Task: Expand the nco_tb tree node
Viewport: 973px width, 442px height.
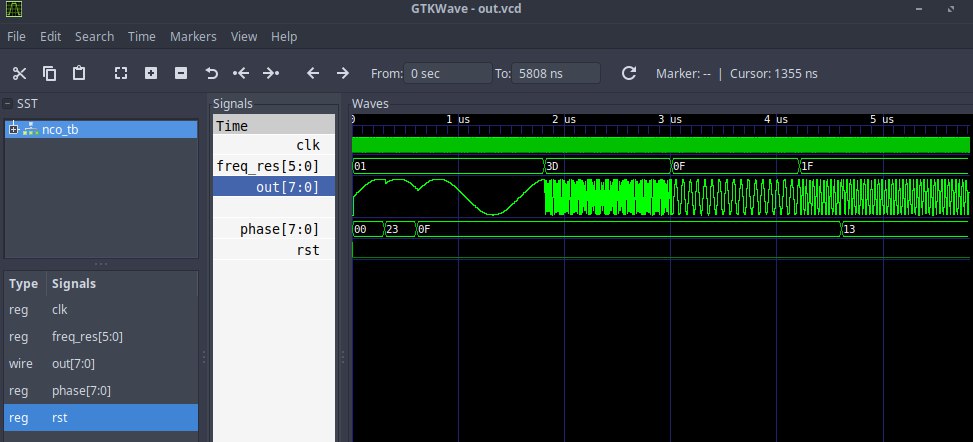Action: 14,129
